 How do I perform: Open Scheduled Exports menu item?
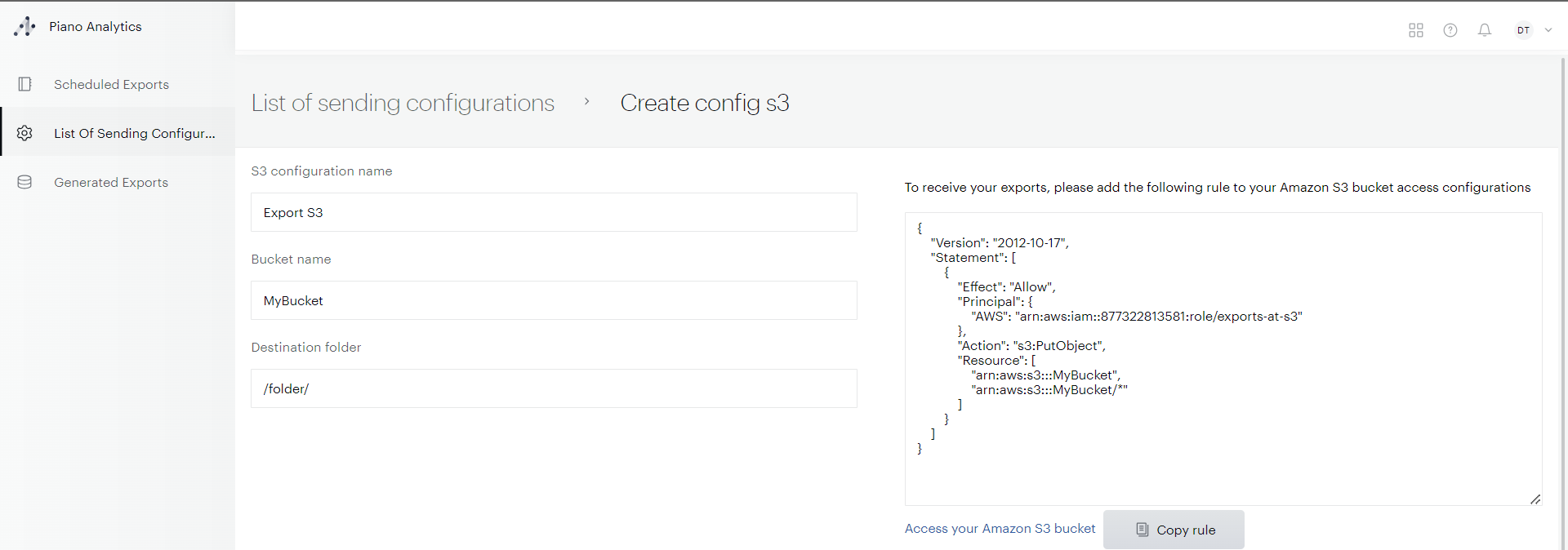click(111, 84)
